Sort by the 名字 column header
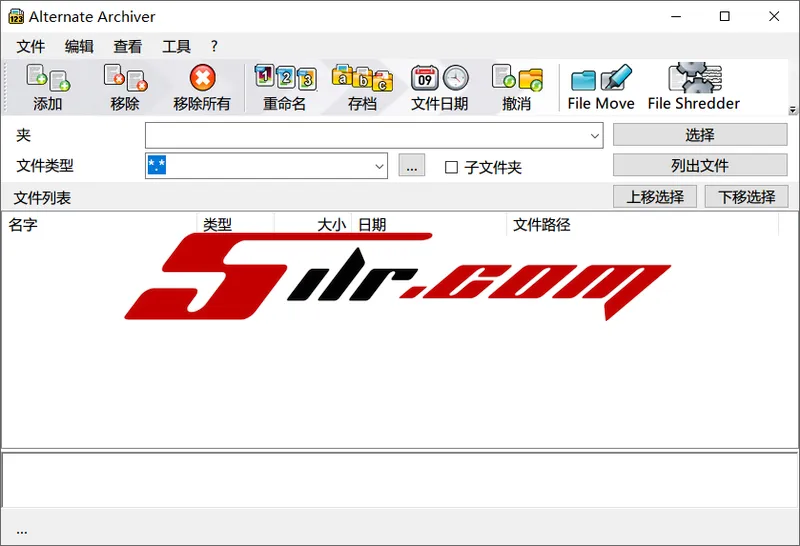The width and height of the screenshot is (800, 546). point(99,225)
